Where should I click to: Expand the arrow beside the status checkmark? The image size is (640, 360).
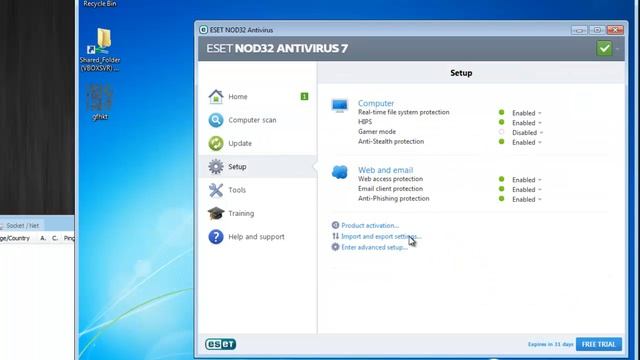tap(618, 49)
